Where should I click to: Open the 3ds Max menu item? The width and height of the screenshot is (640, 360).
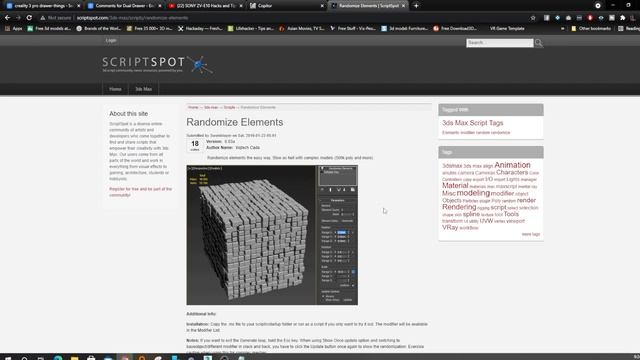coord(143,89)
